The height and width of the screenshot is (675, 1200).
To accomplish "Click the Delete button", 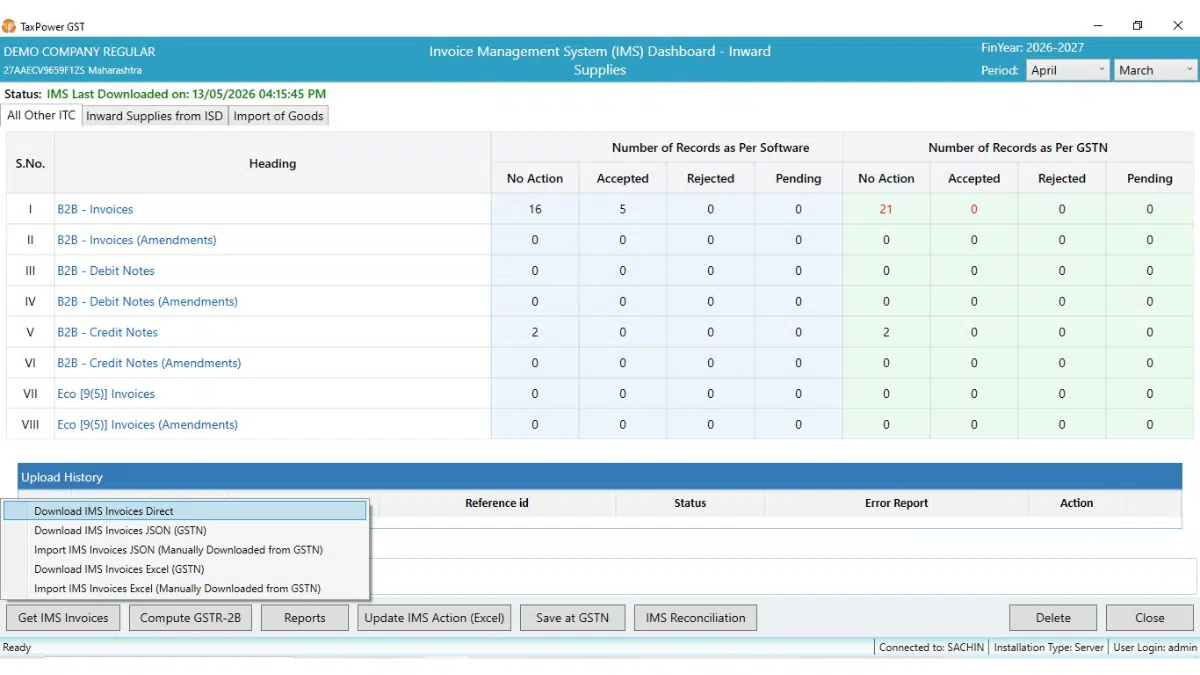I will 1053,618.
